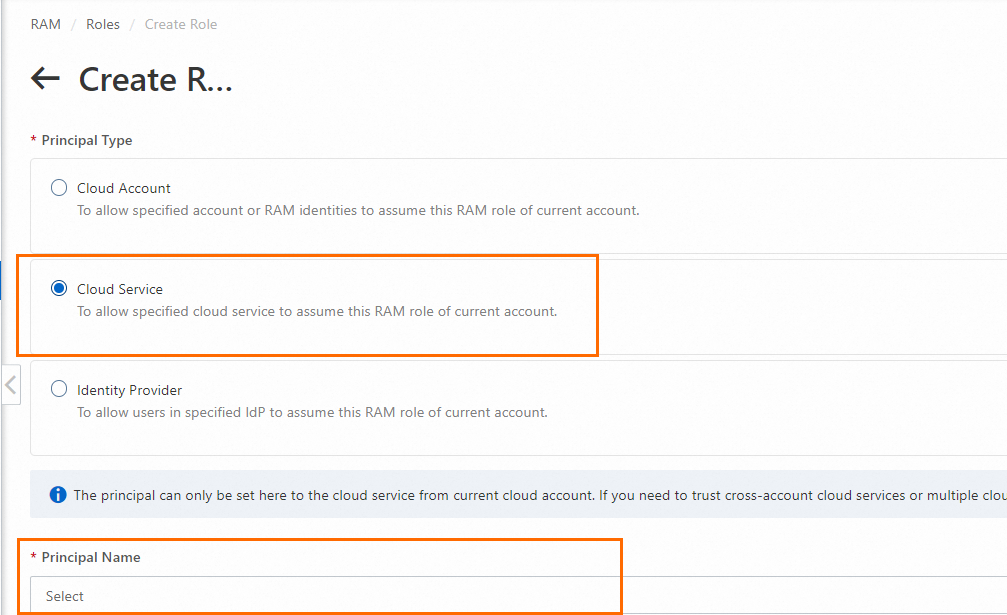
Task: Click the truncated Create R... page heading
Action: click(x=155, y=80)
